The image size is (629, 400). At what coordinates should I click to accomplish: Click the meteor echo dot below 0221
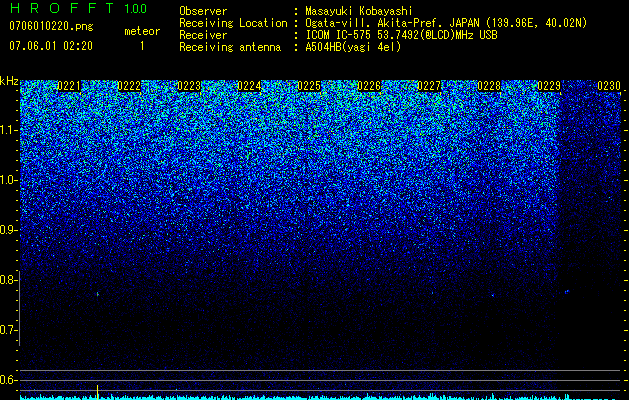[97, 294]
